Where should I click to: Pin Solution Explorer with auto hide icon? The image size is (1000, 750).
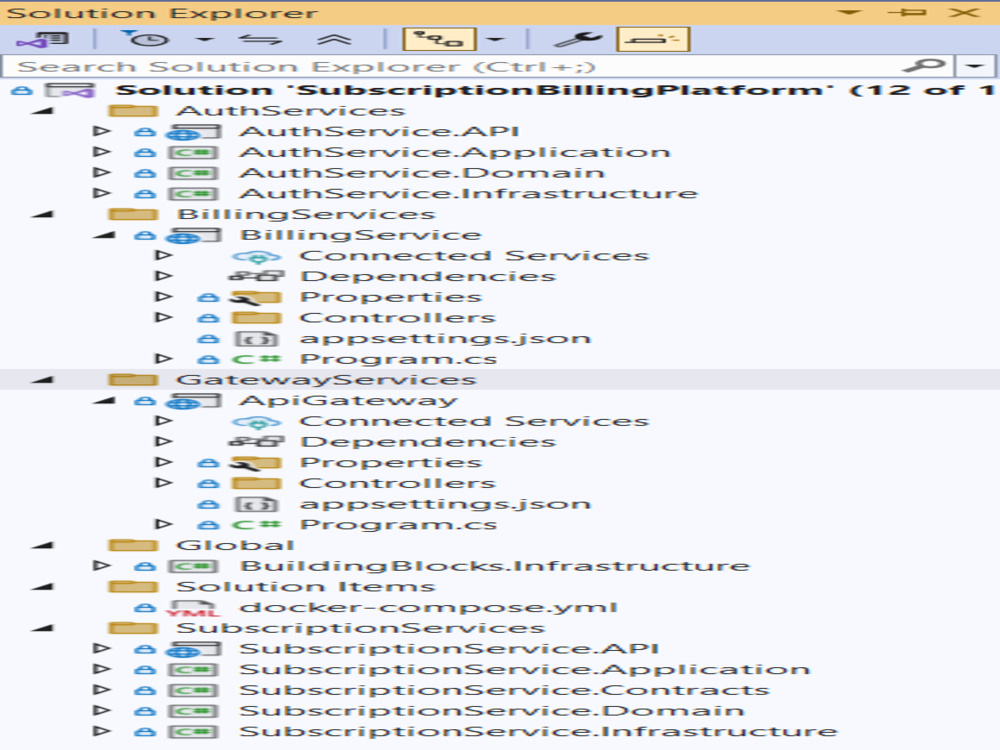coord(907,13)
